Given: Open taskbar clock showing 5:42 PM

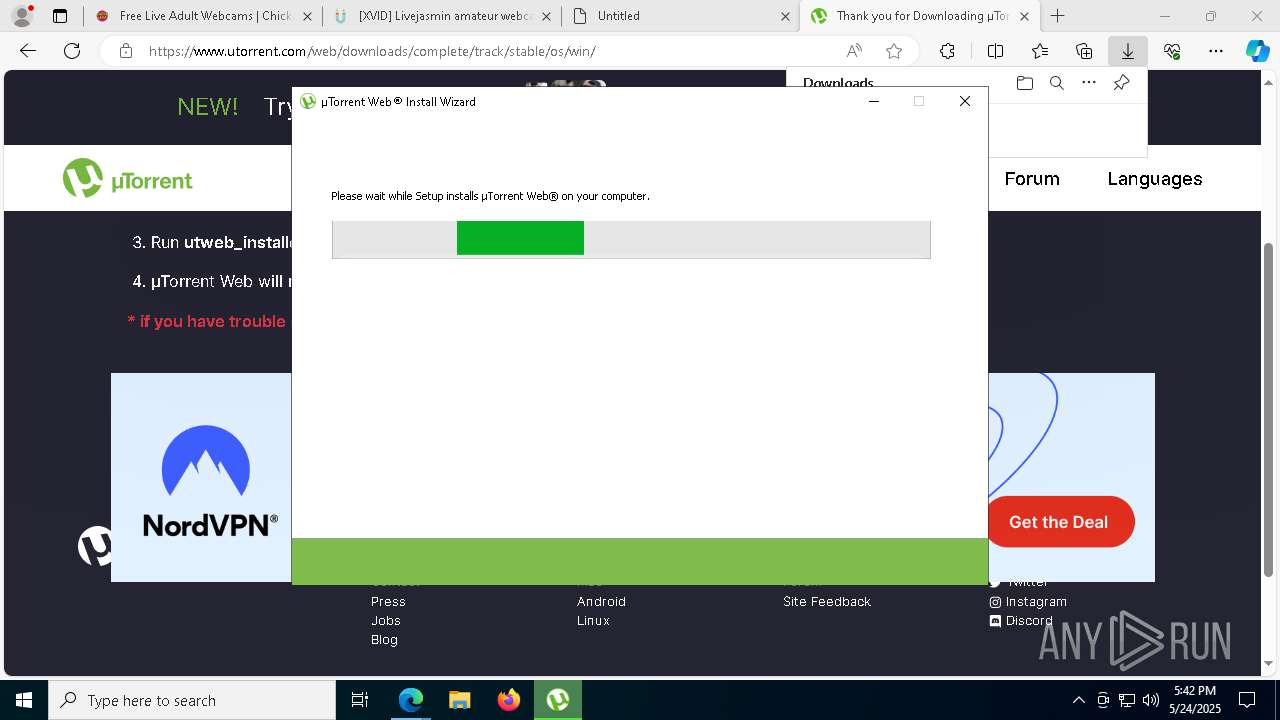Looking at the screenshot, I should coord(1195,700).
